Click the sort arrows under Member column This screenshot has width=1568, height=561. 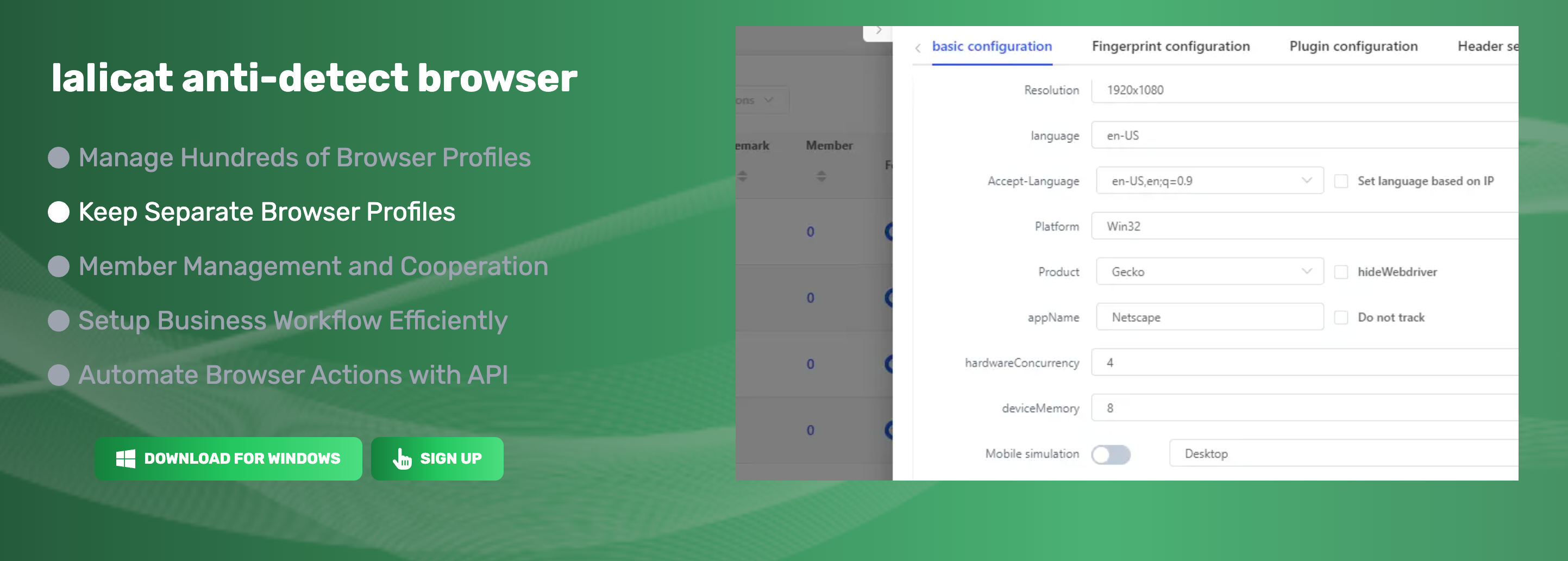click(821, 177)
